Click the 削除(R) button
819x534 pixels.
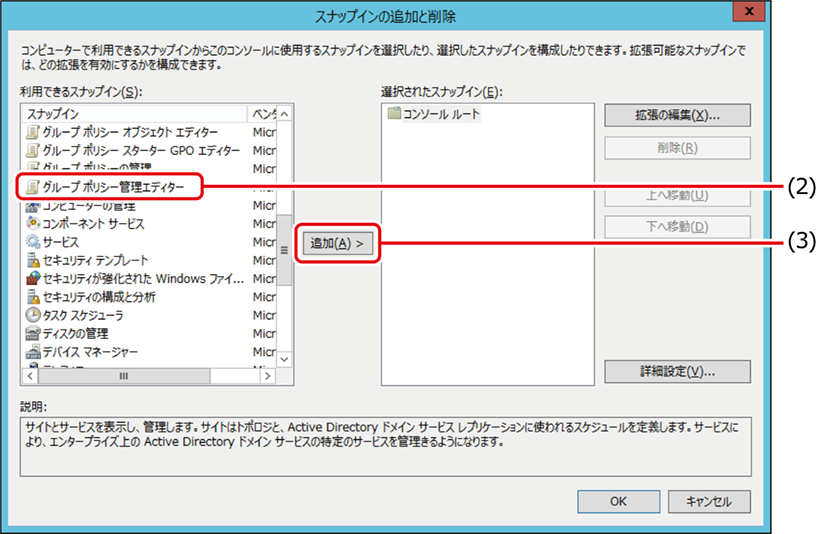(677, 148)
